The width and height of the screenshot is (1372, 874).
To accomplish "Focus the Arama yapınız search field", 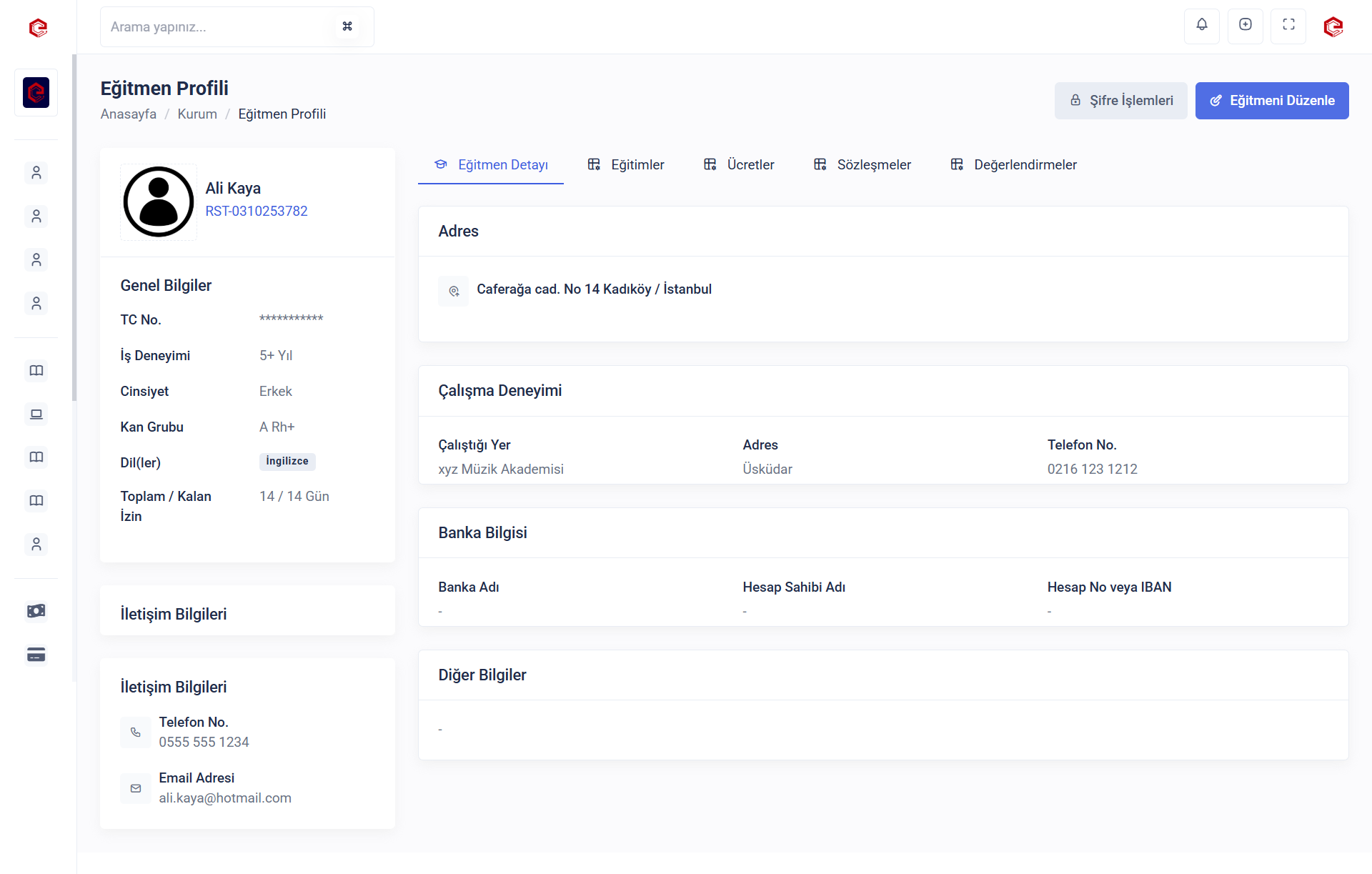I will [x=214, y=27].
